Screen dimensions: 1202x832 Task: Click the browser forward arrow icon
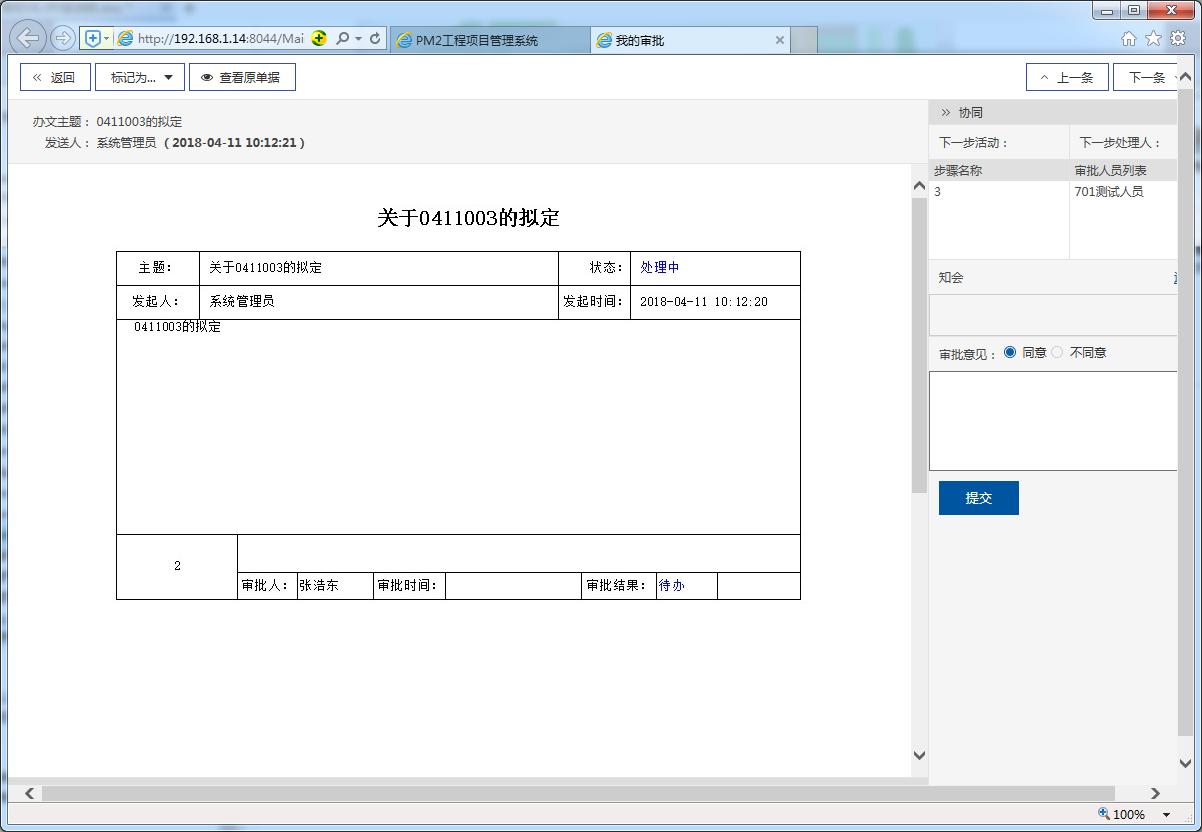click(x=62, y=39)
